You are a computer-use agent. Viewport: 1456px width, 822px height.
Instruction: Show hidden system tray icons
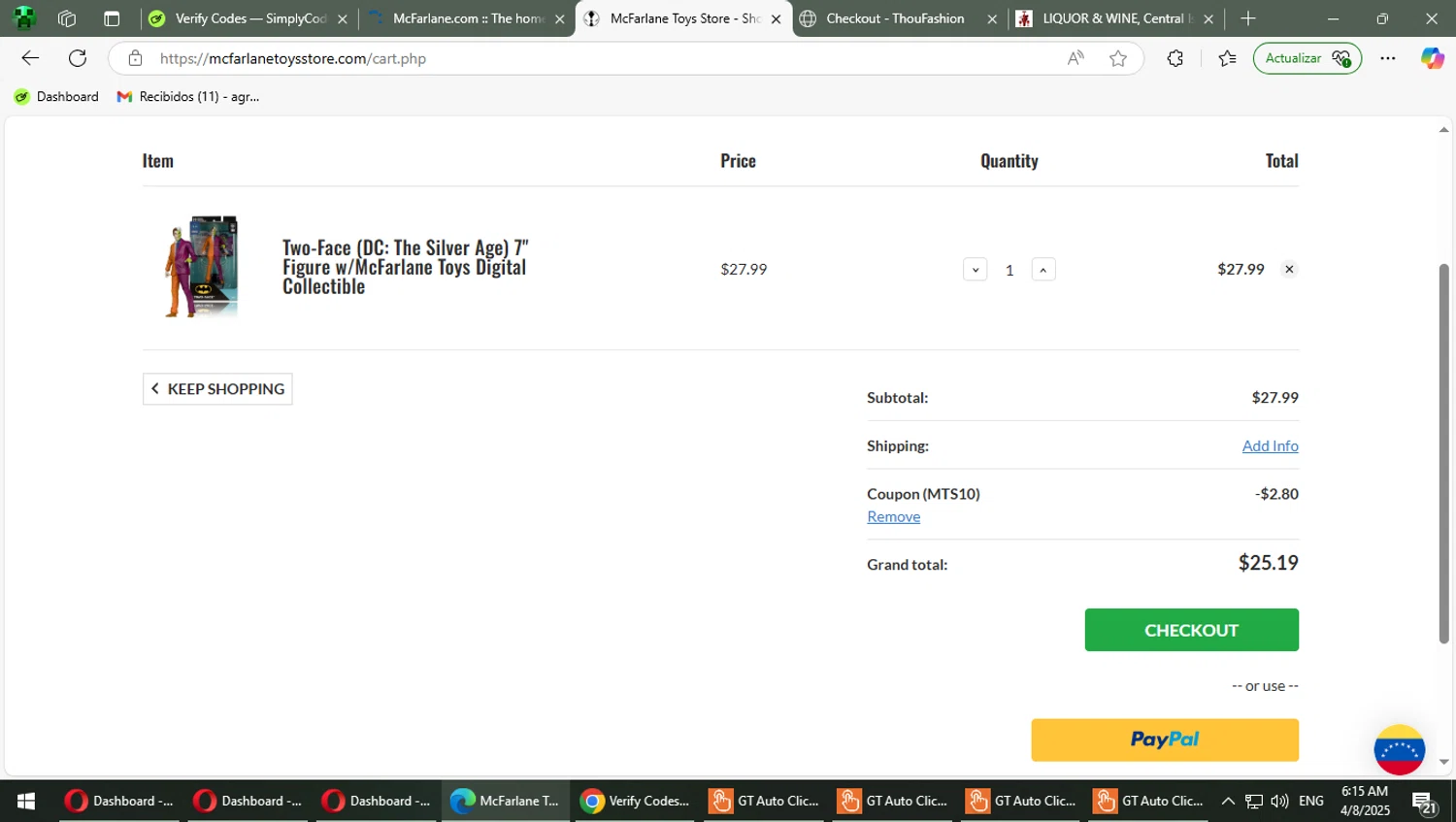point(1228,801)
